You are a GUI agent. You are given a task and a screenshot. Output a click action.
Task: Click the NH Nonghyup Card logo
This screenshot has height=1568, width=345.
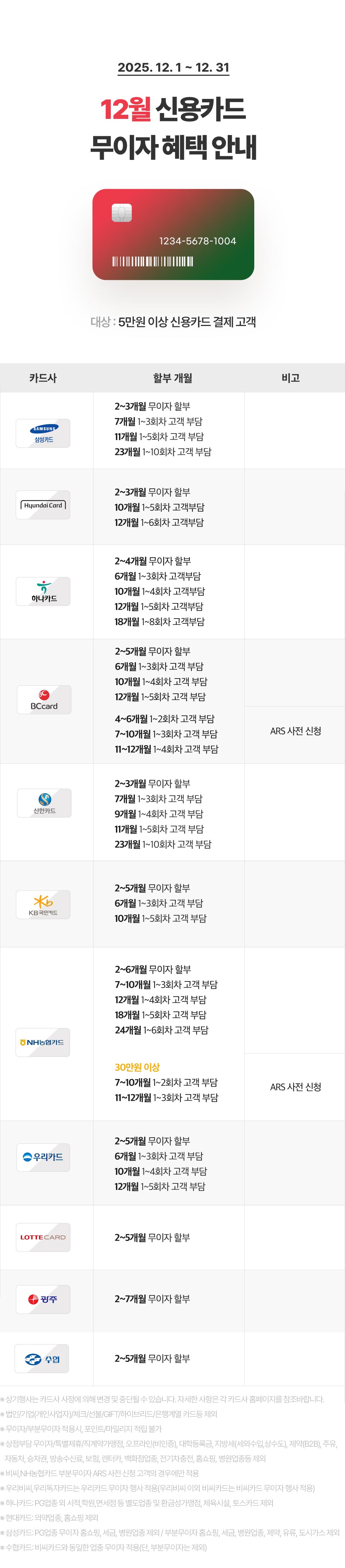43,1042
